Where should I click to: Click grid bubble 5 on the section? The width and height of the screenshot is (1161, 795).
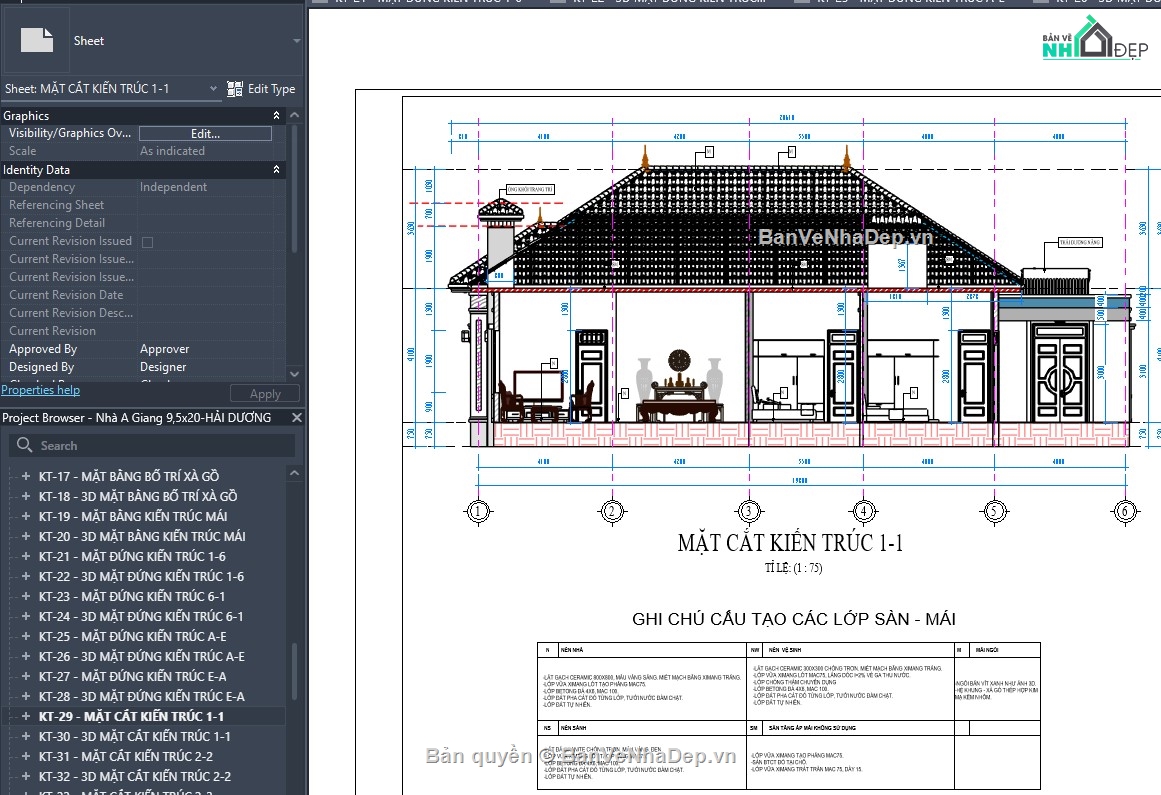(x=994, y=511)
